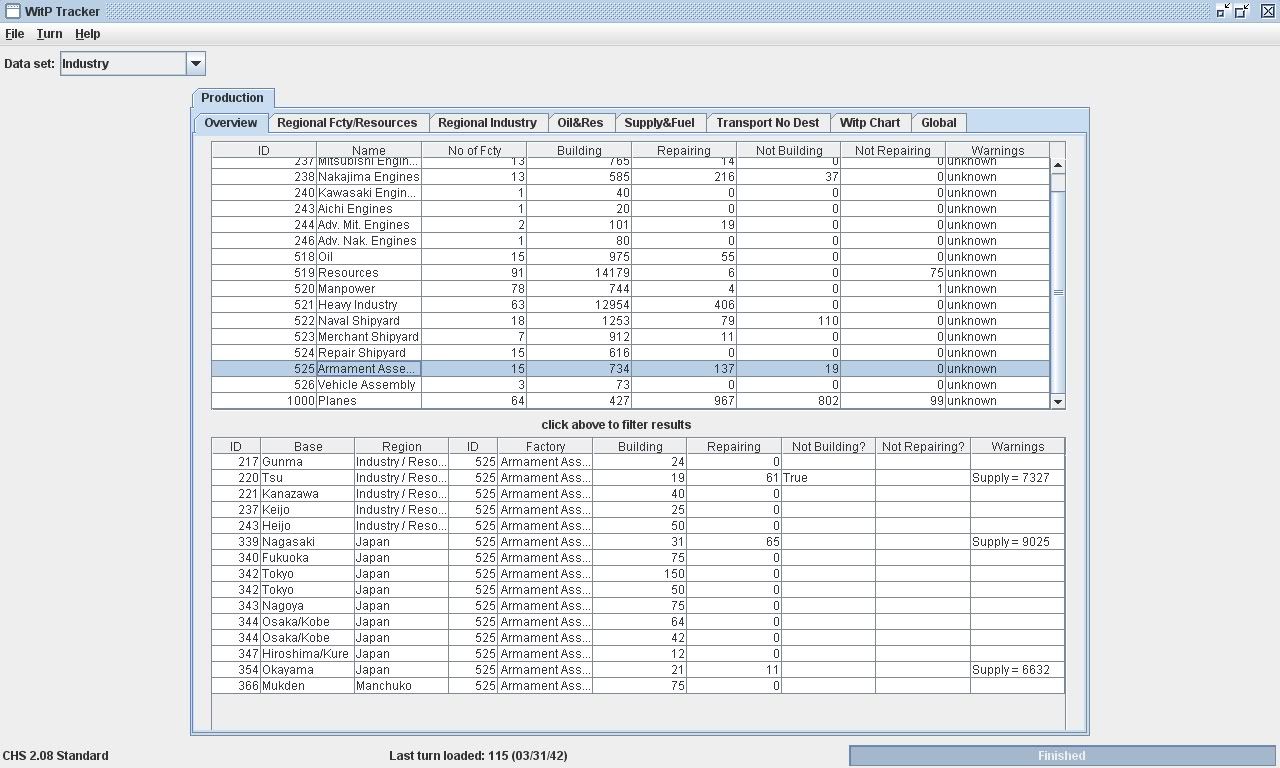Open the Transport No Dest tab
Viewport: 1280px width, 768px height.
[x=767, y=123]
